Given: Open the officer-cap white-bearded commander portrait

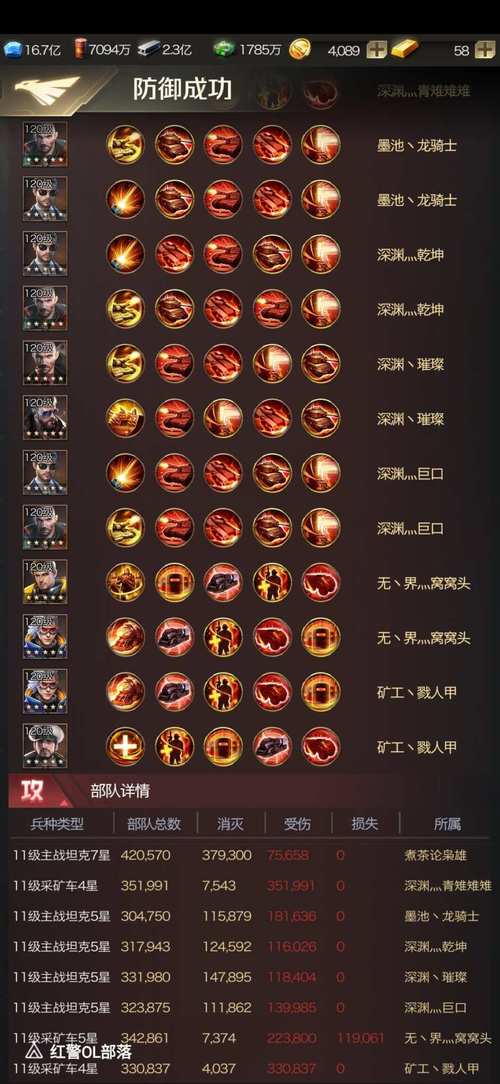Looking at the screenshot, I should click(x=45, y=746).
